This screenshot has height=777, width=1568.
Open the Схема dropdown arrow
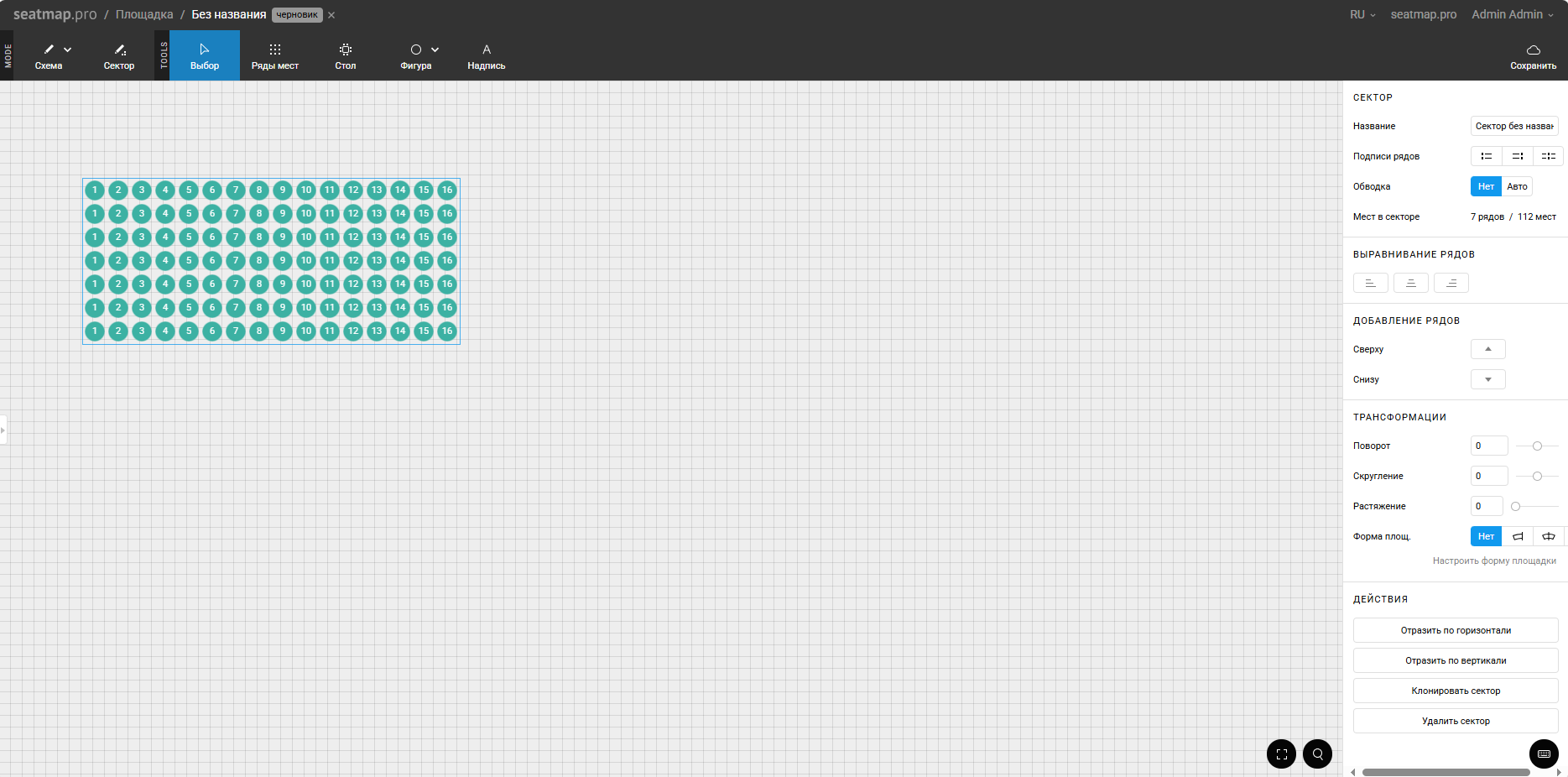coord(68,50)
